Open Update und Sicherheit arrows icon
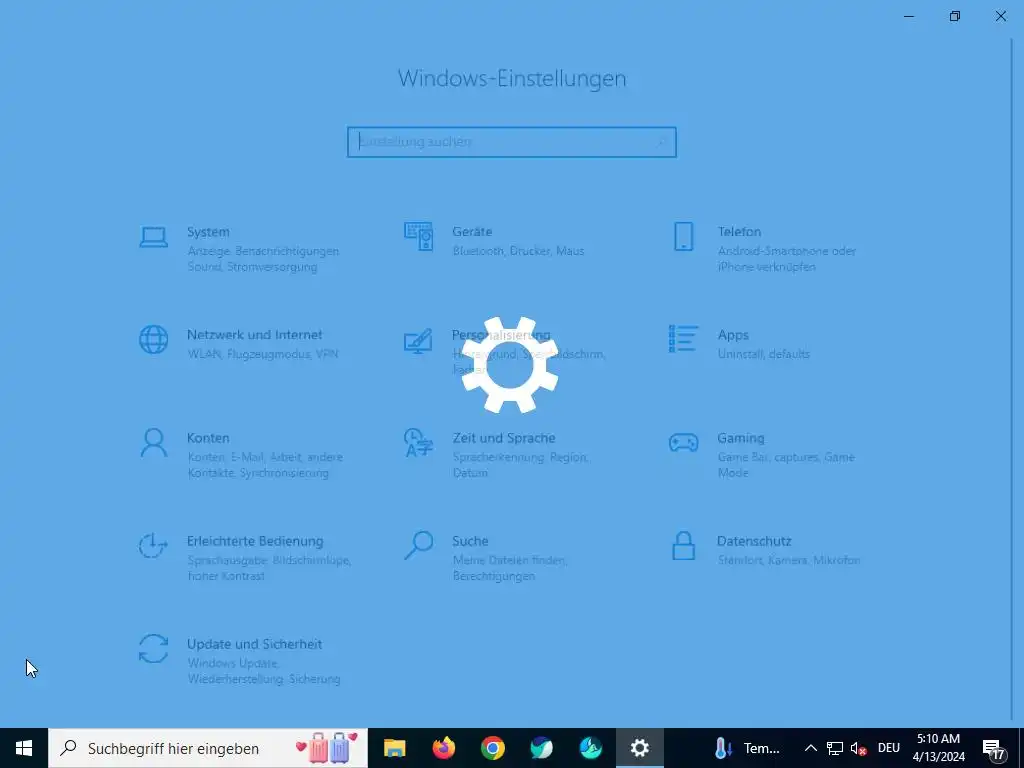 (153, 649)
